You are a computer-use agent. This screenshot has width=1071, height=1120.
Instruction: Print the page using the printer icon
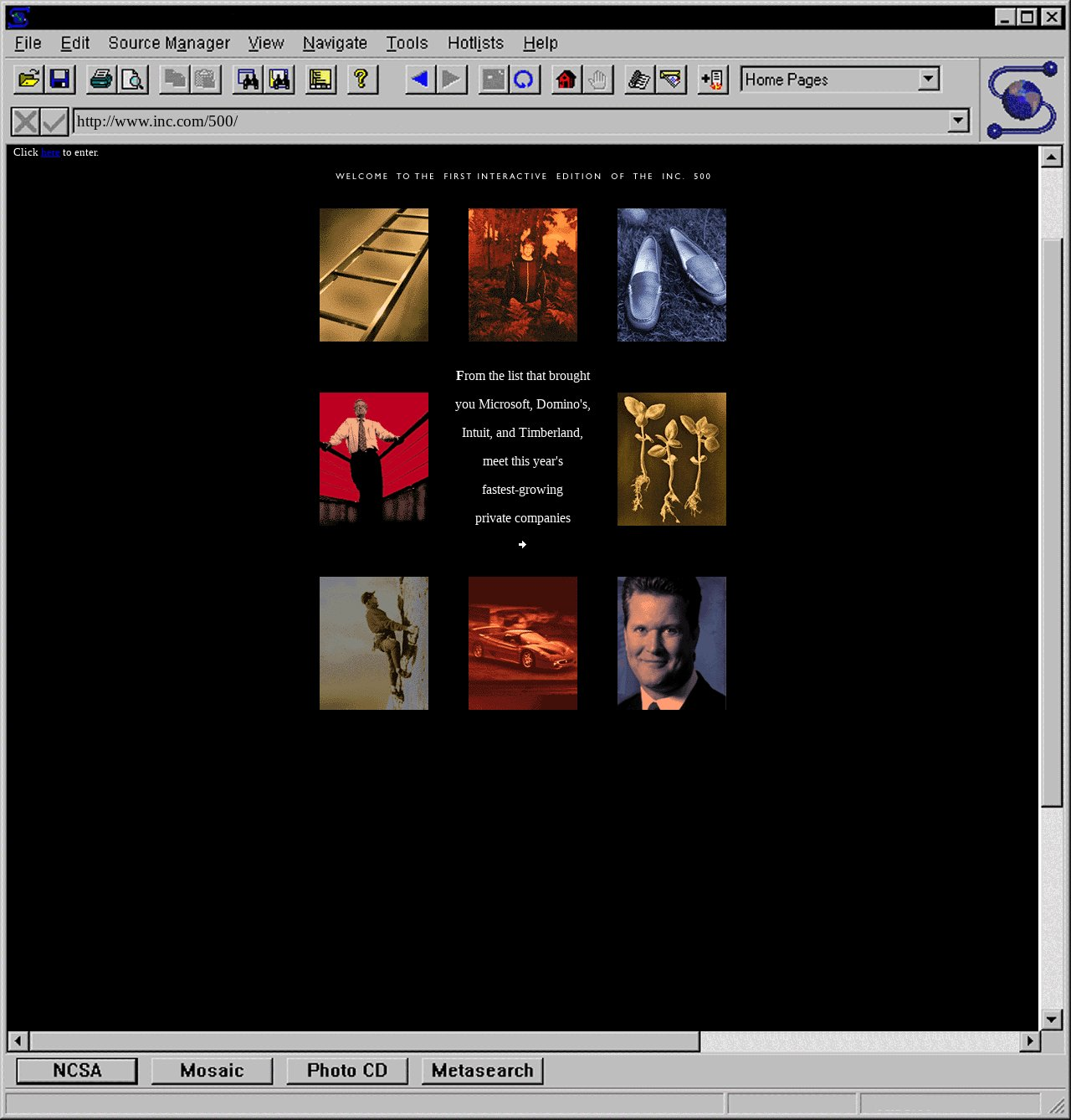point(101,80)
